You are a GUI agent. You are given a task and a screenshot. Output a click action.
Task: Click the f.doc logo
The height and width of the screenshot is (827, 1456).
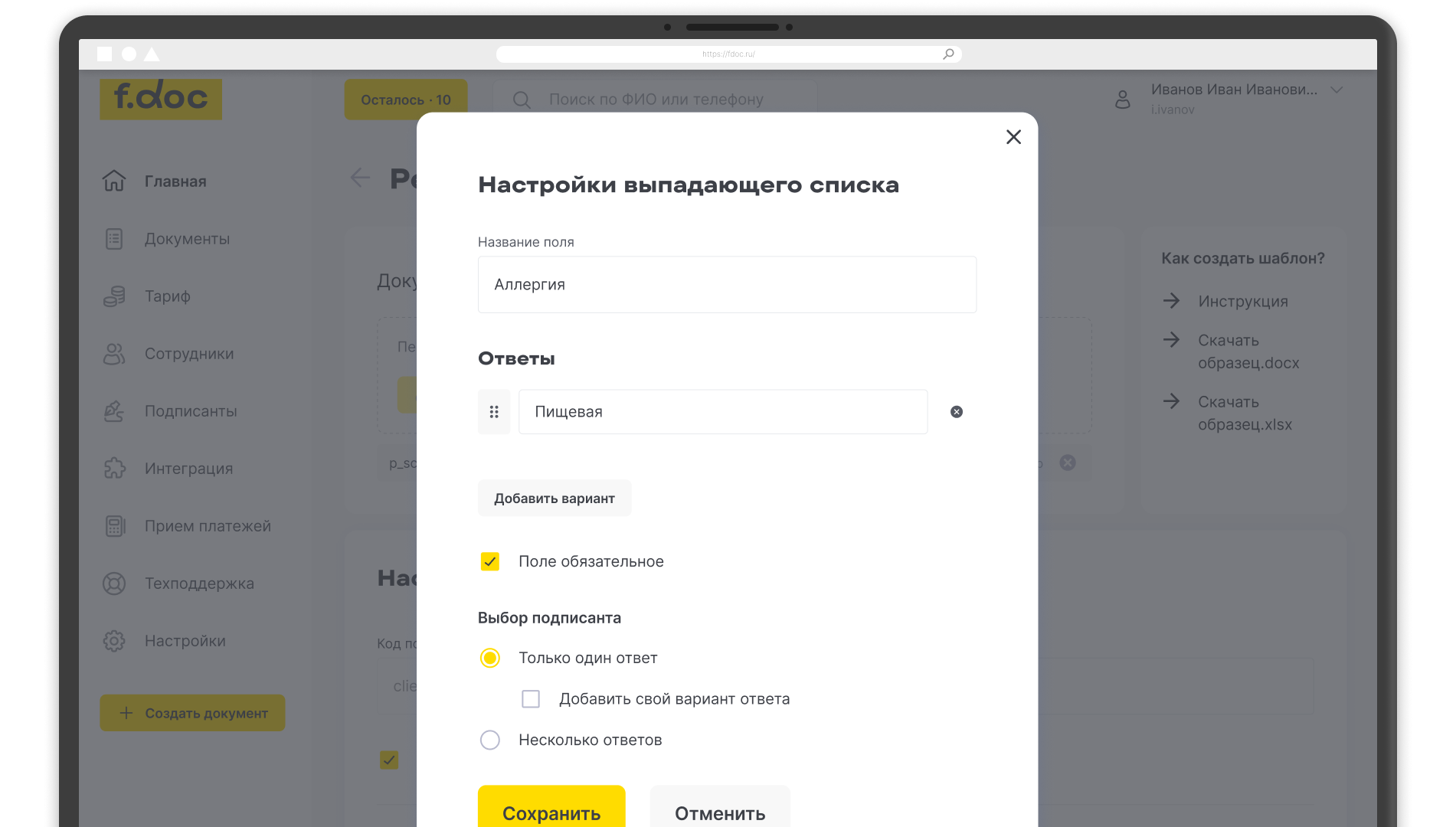point(161,99)
